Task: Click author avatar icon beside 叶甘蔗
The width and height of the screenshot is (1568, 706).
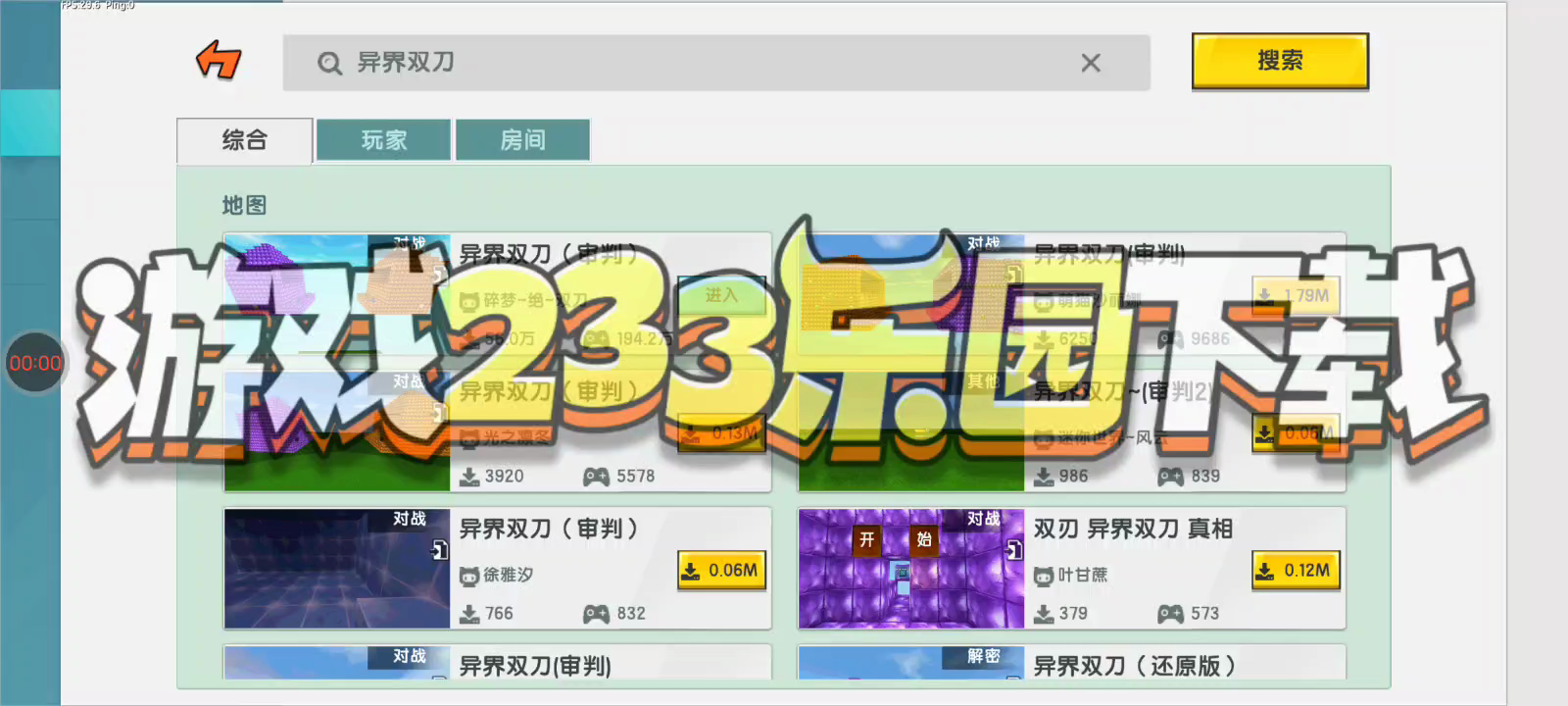Action: [x=1044, y=576]
